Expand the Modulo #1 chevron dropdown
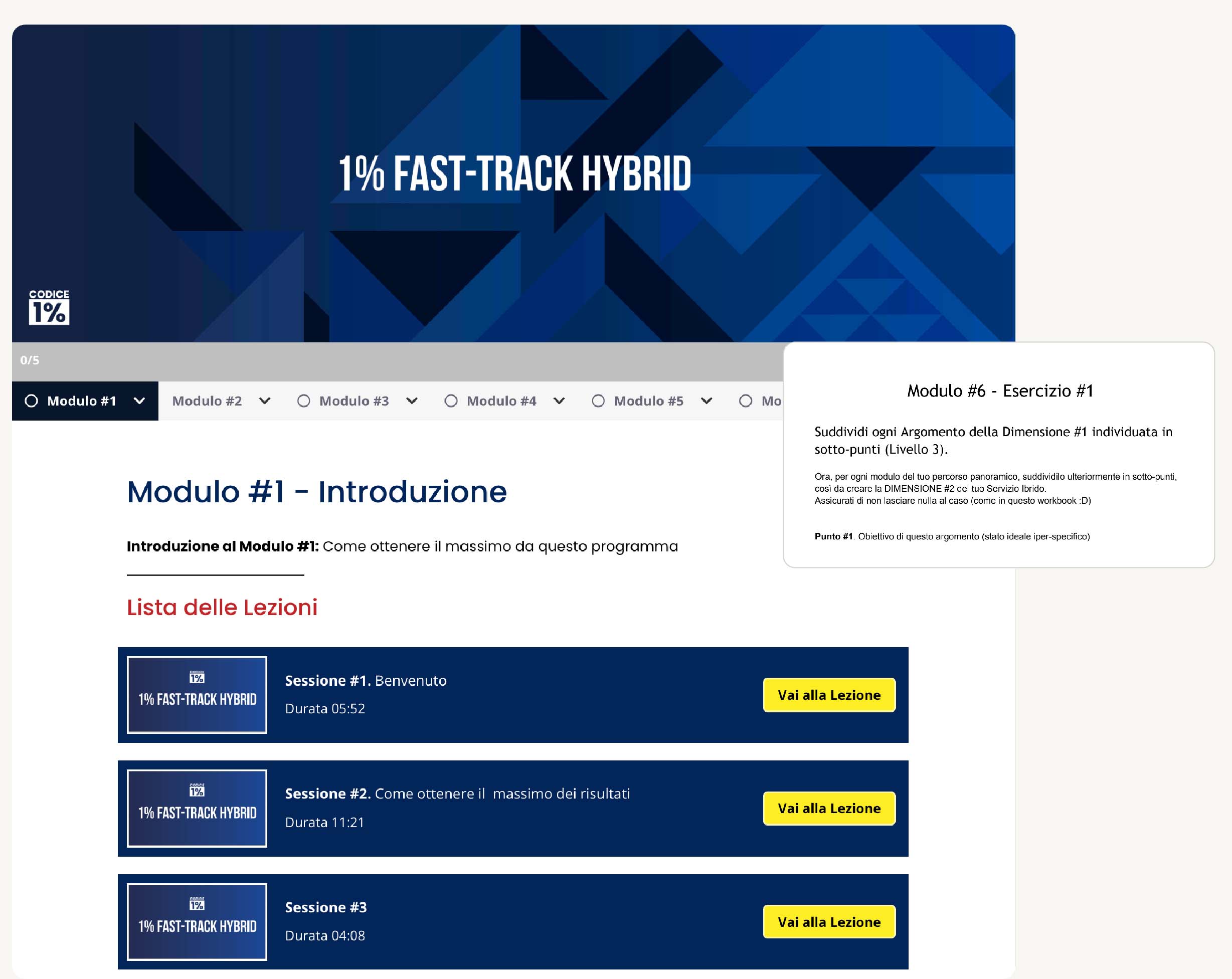 click(139, 401)
